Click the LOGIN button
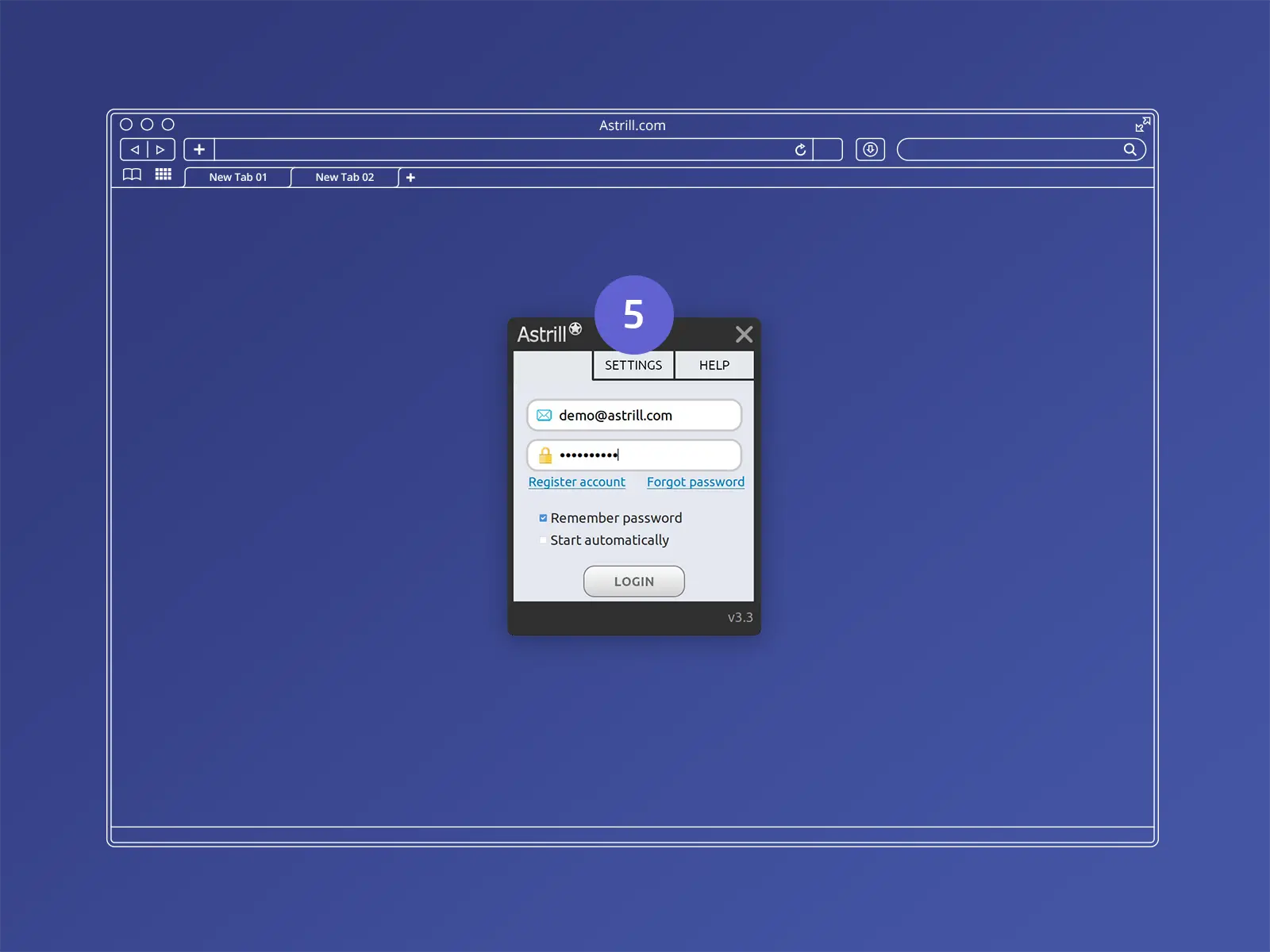 (634, 582)
